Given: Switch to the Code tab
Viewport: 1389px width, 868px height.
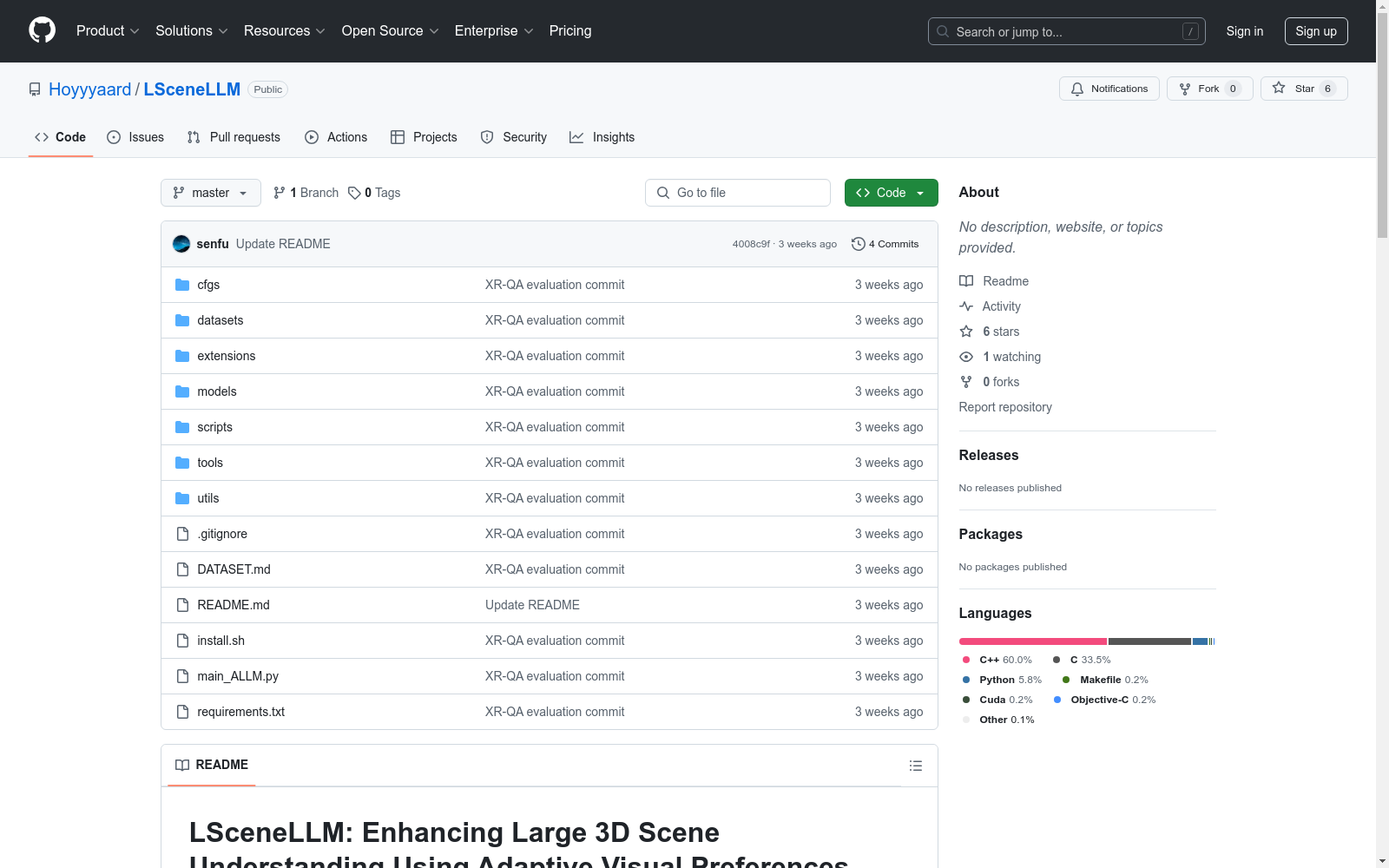Looking at the screenshot, I should pos(61,137).
